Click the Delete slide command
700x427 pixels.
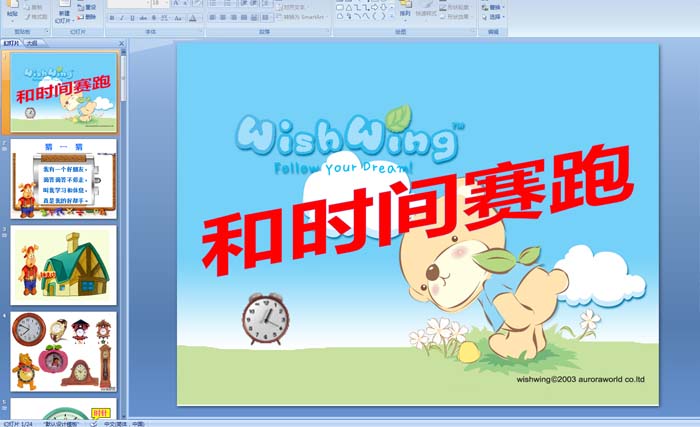tap(86, 17)
